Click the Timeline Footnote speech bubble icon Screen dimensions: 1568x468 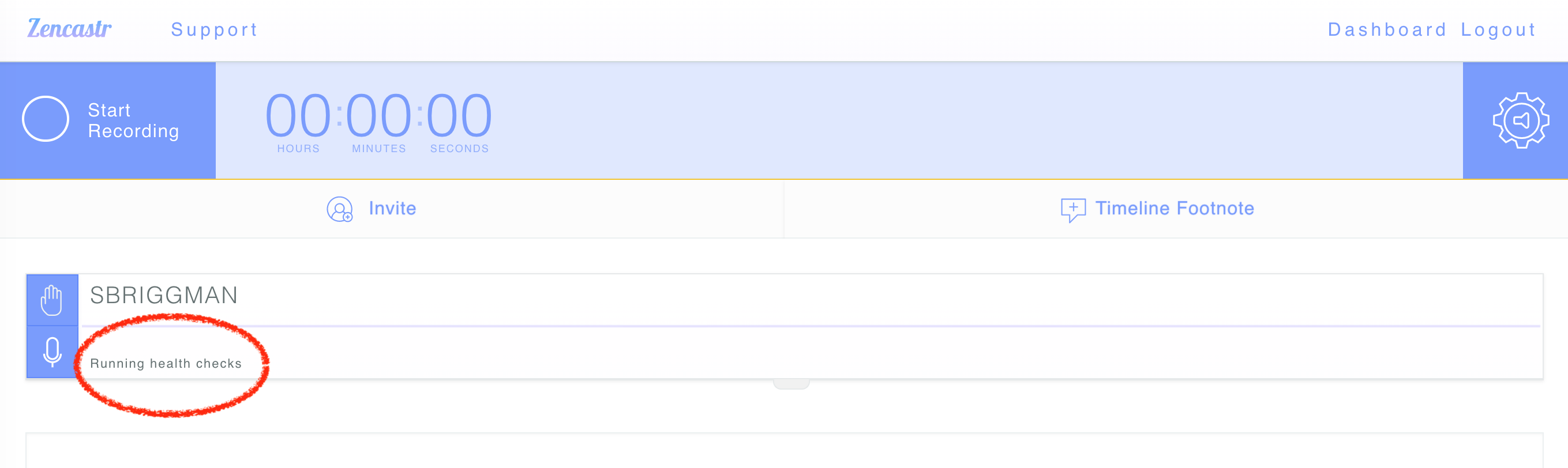[x=1072, y=210]
